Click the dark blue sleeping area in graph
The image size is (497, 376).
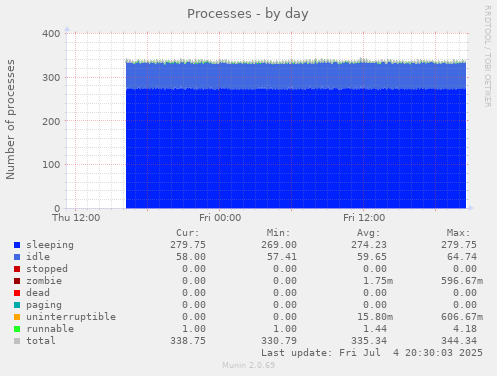point(296,148)
